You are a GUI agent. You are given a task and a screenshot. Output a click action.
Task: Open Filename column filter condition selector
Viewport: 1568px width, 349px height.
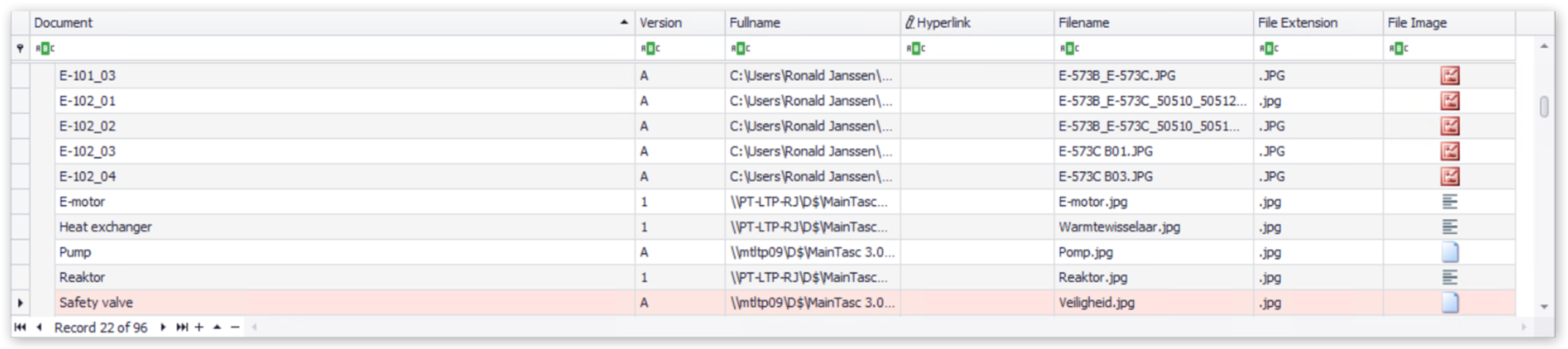(x=1069, y=48)
